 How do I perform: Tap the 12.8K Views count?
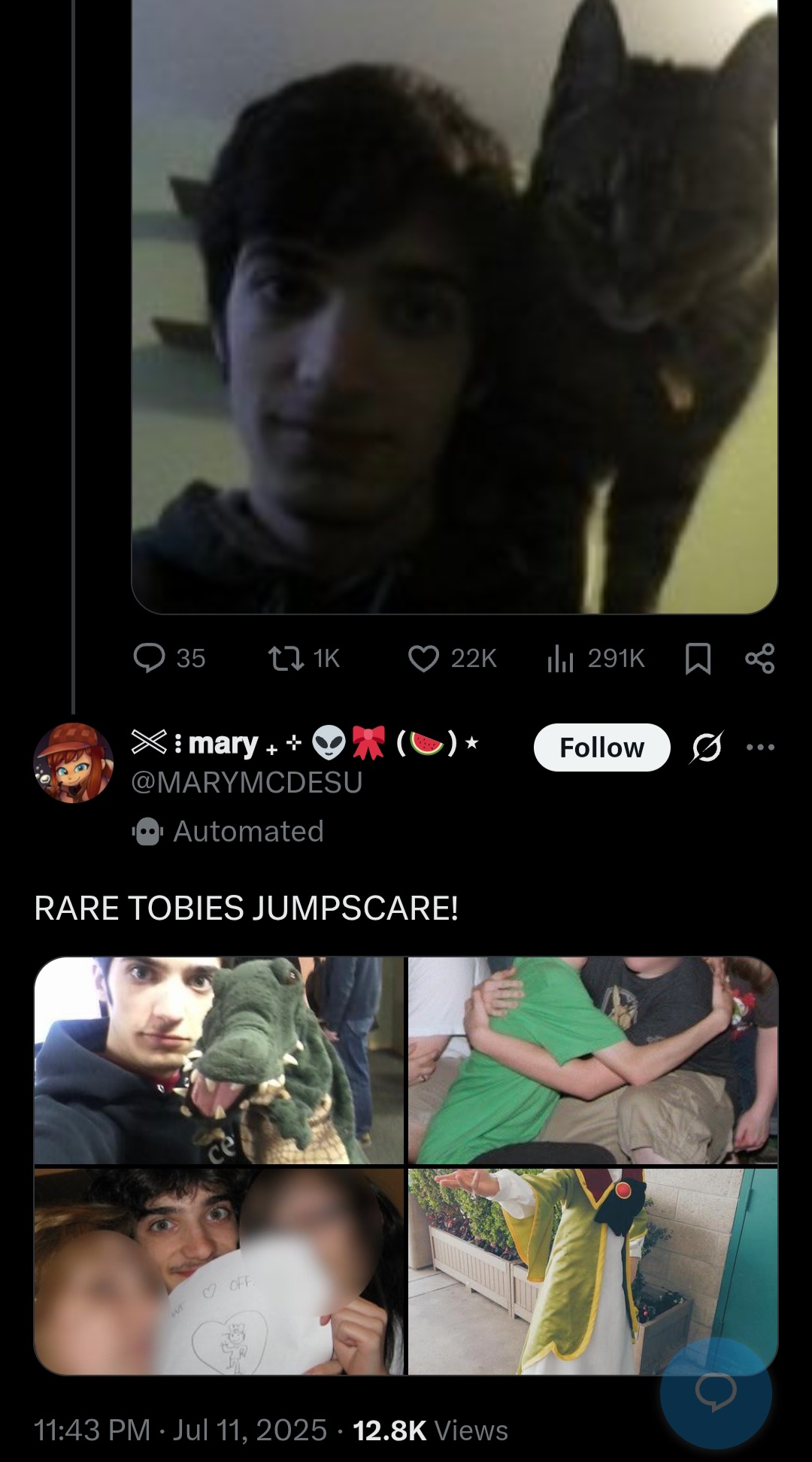pyautogui.click(x=430, y=1430)
